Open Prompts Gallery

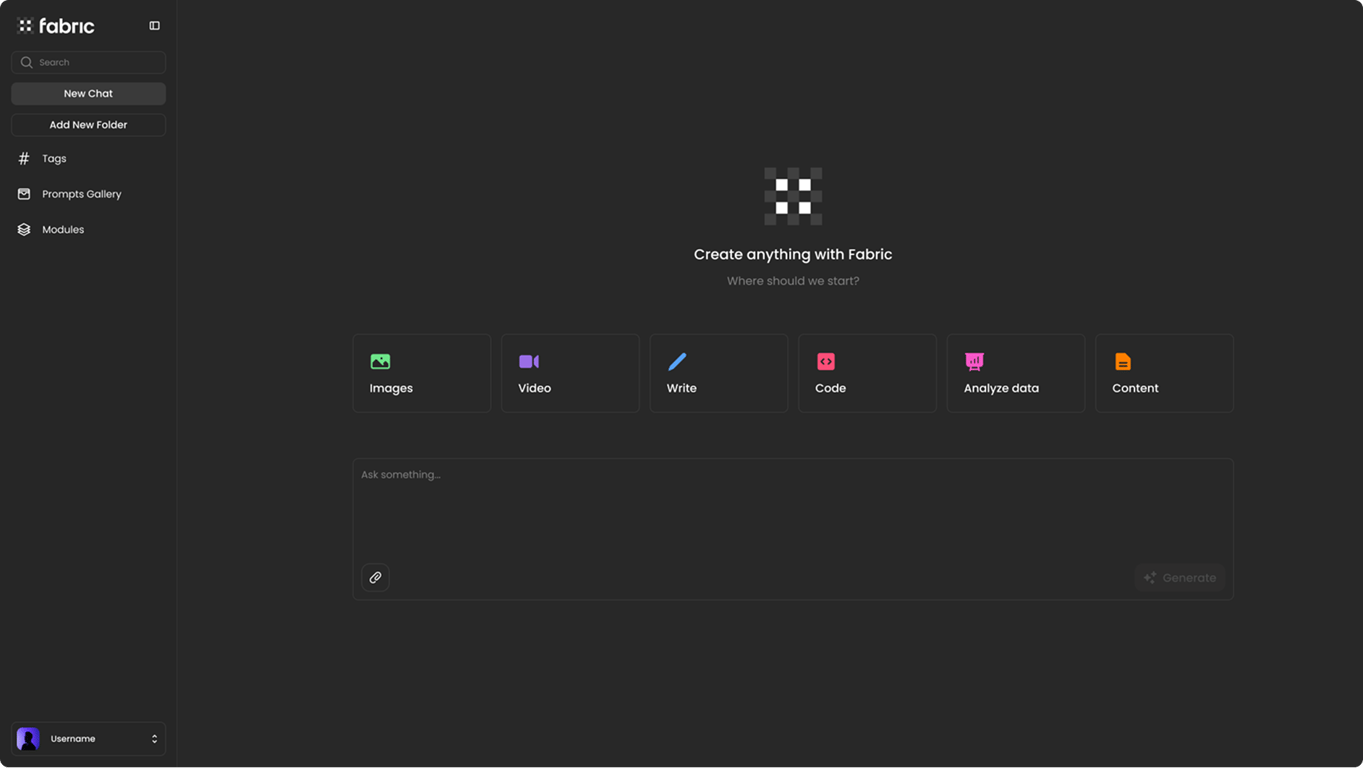pyautogui.click(x=81, y=194)
